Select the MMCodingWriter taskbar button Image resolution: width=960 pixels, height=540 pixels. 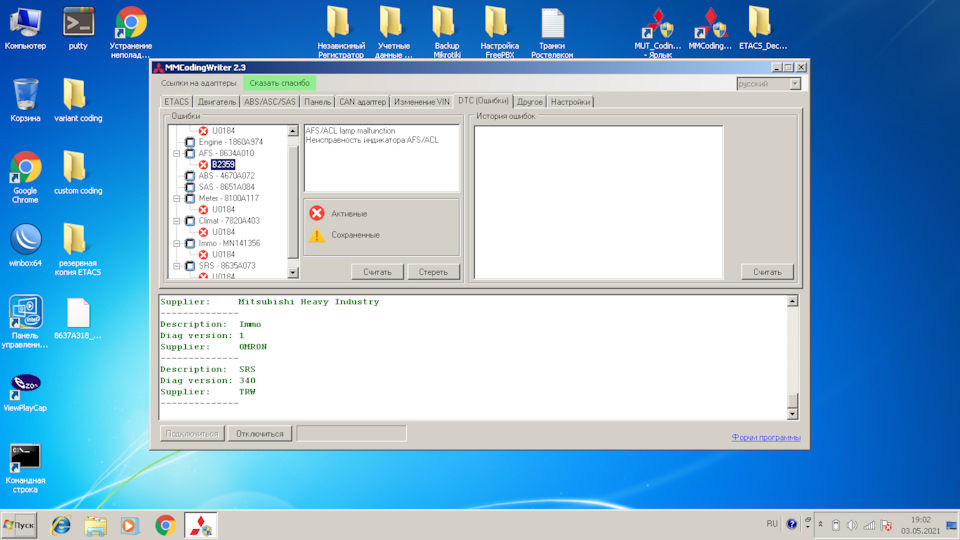point(200,525)
